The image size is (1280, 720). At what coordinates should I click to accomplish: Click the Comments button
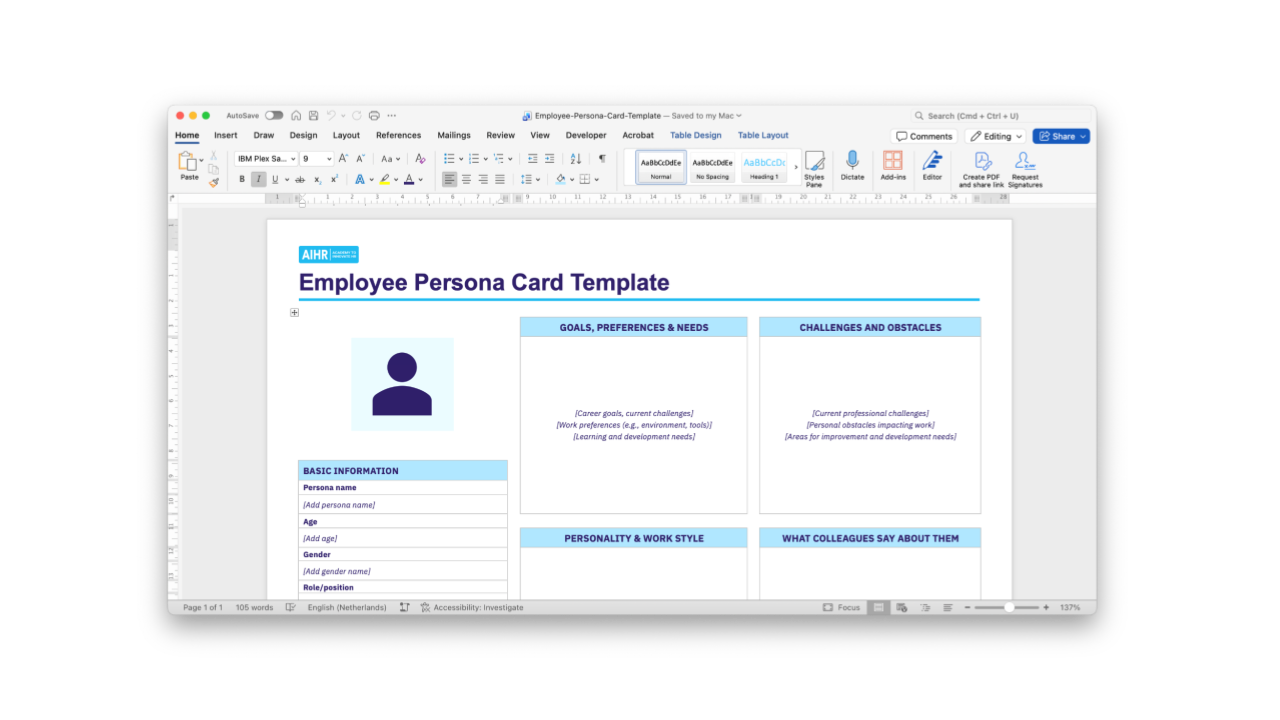pyautogui.click(x=924, y=136)
